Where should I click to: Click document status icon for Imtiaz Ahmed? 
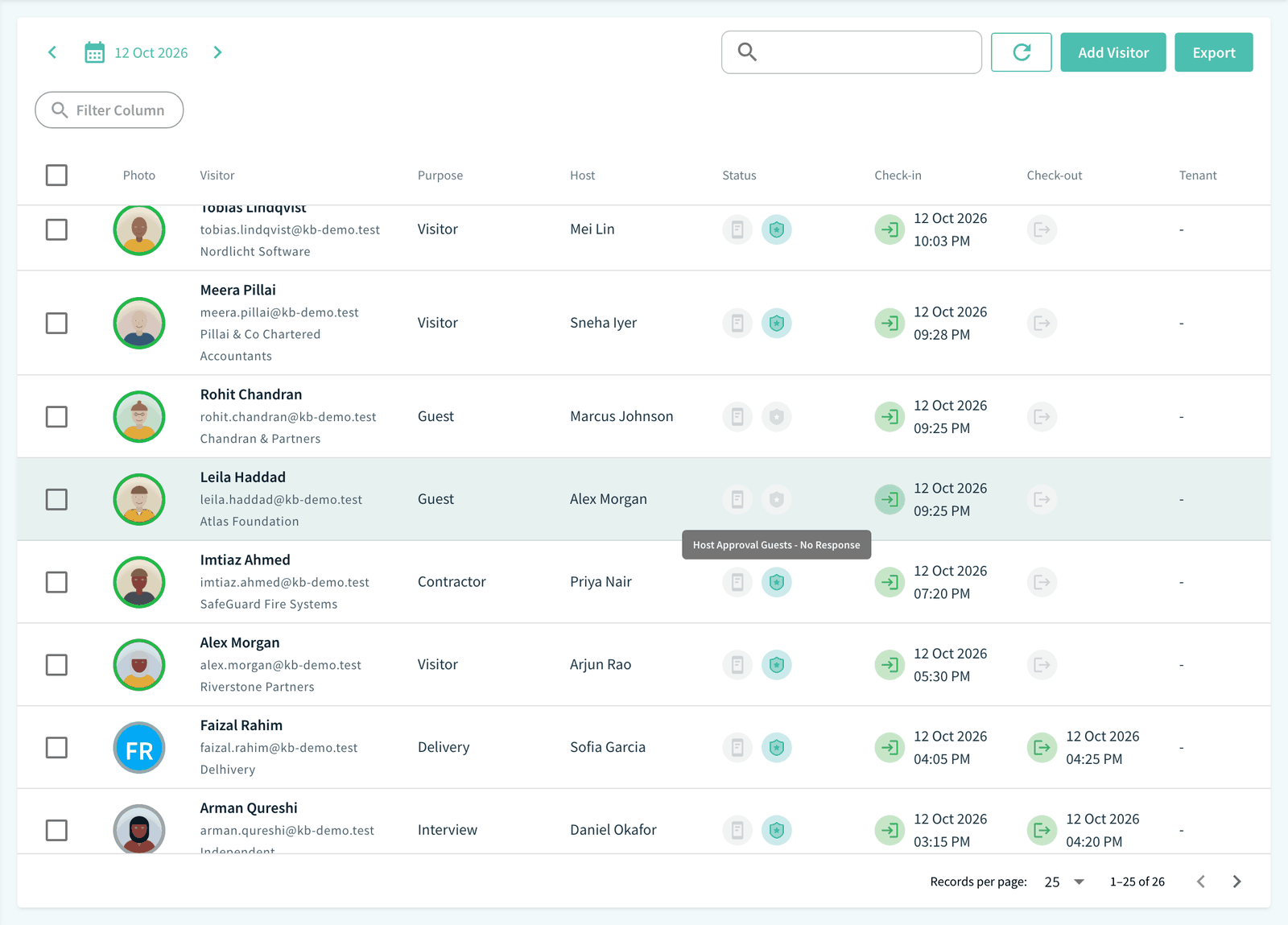coord(737,582)
